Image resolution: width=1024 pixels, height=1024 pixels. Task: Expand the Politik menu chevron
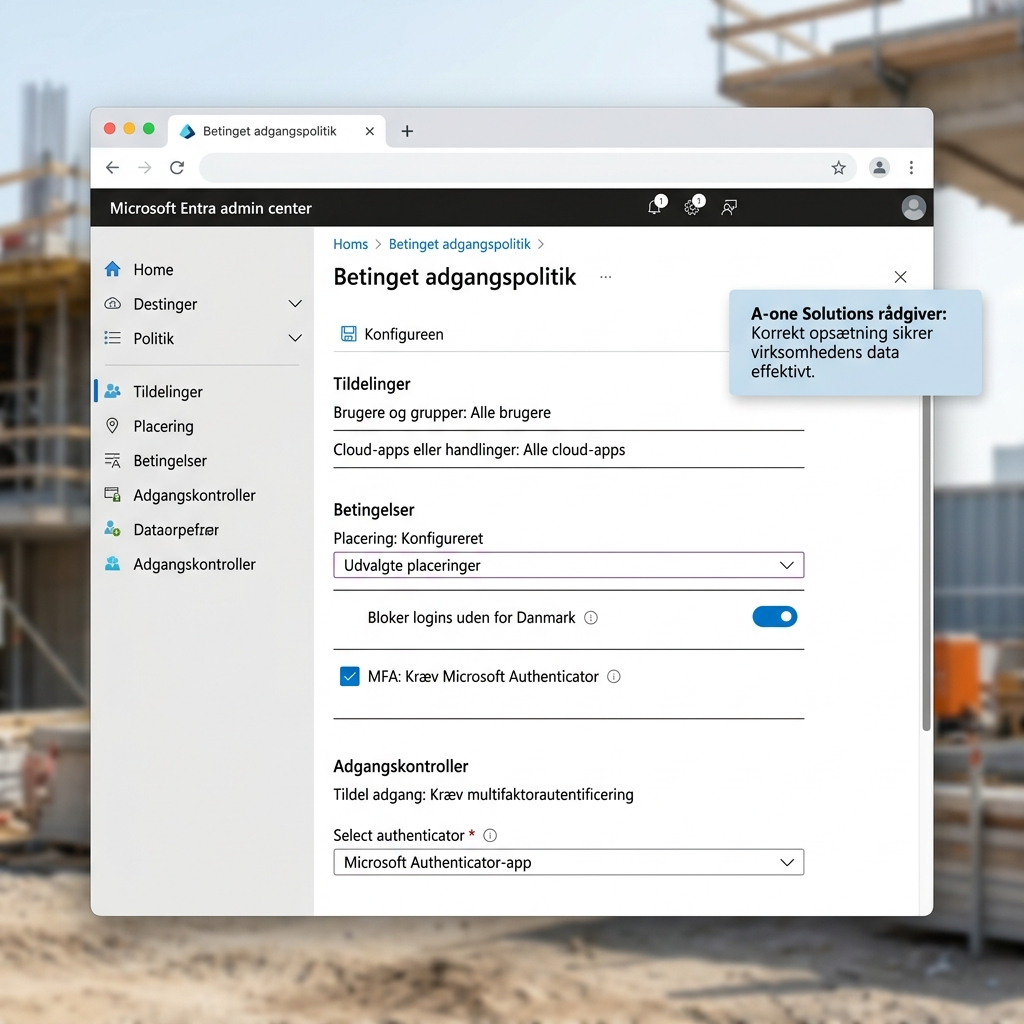(x=295, y=338)
